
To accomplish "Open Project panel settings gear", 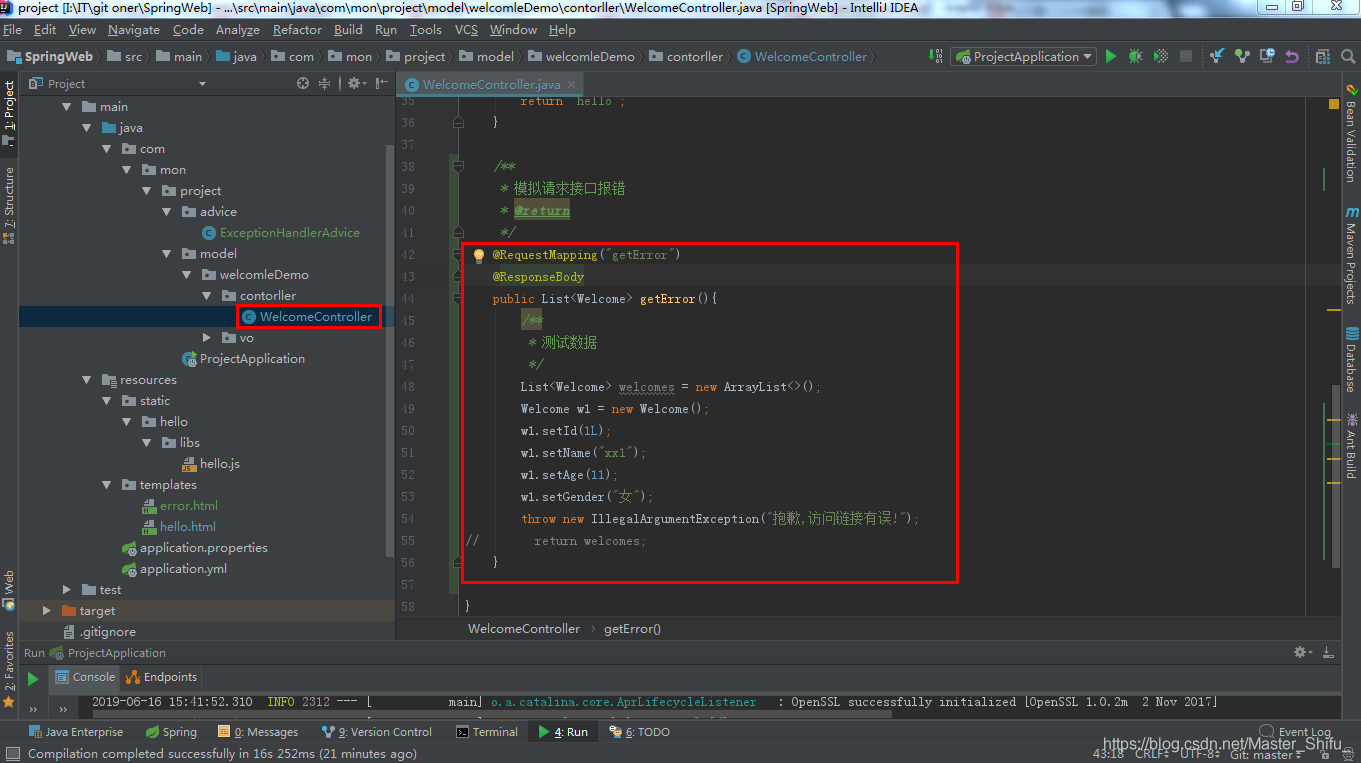I will [x=355, y=84].
